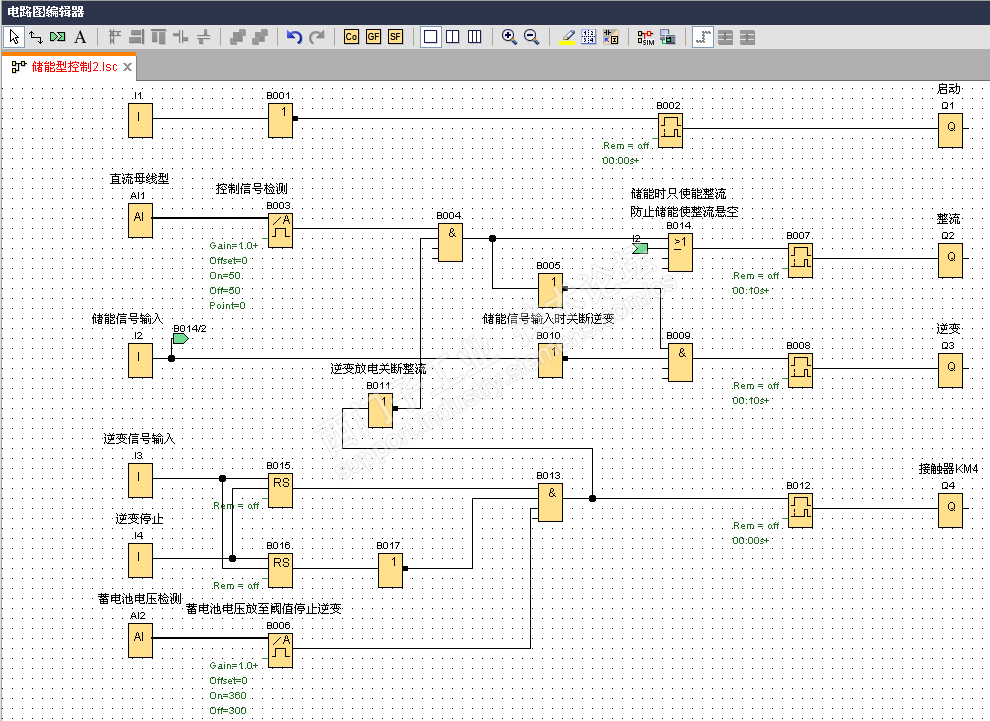Click the bring to front icon
990x721 pixels.
click(237, 37)
